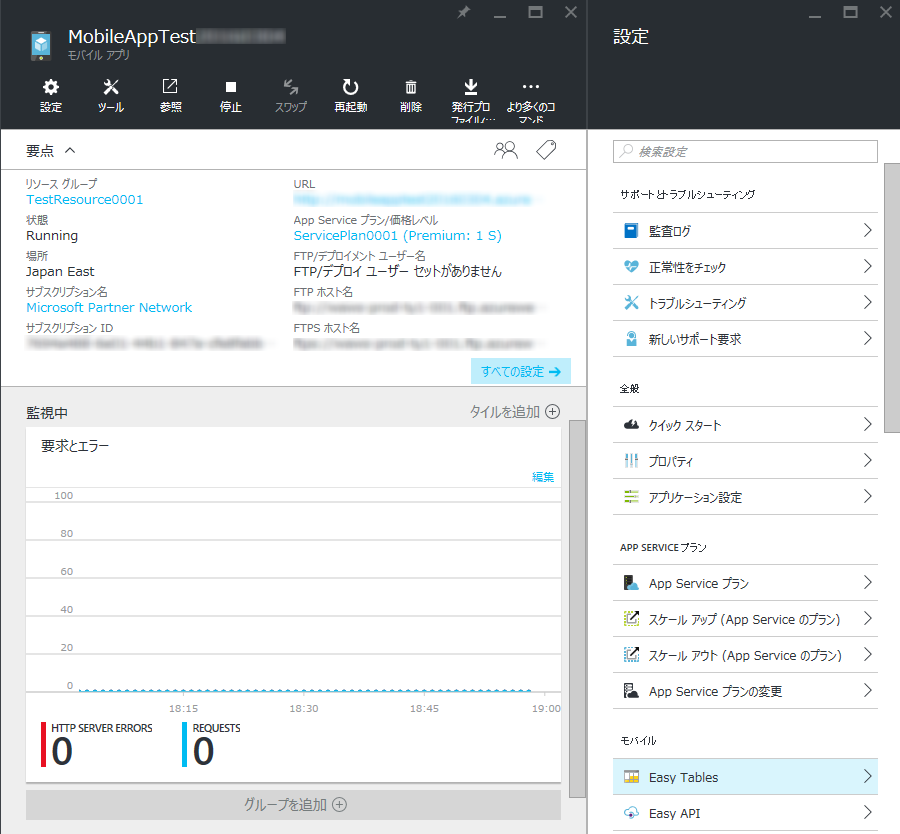
Task: Click the 検索設定 search field
Action: coord(745,152)
